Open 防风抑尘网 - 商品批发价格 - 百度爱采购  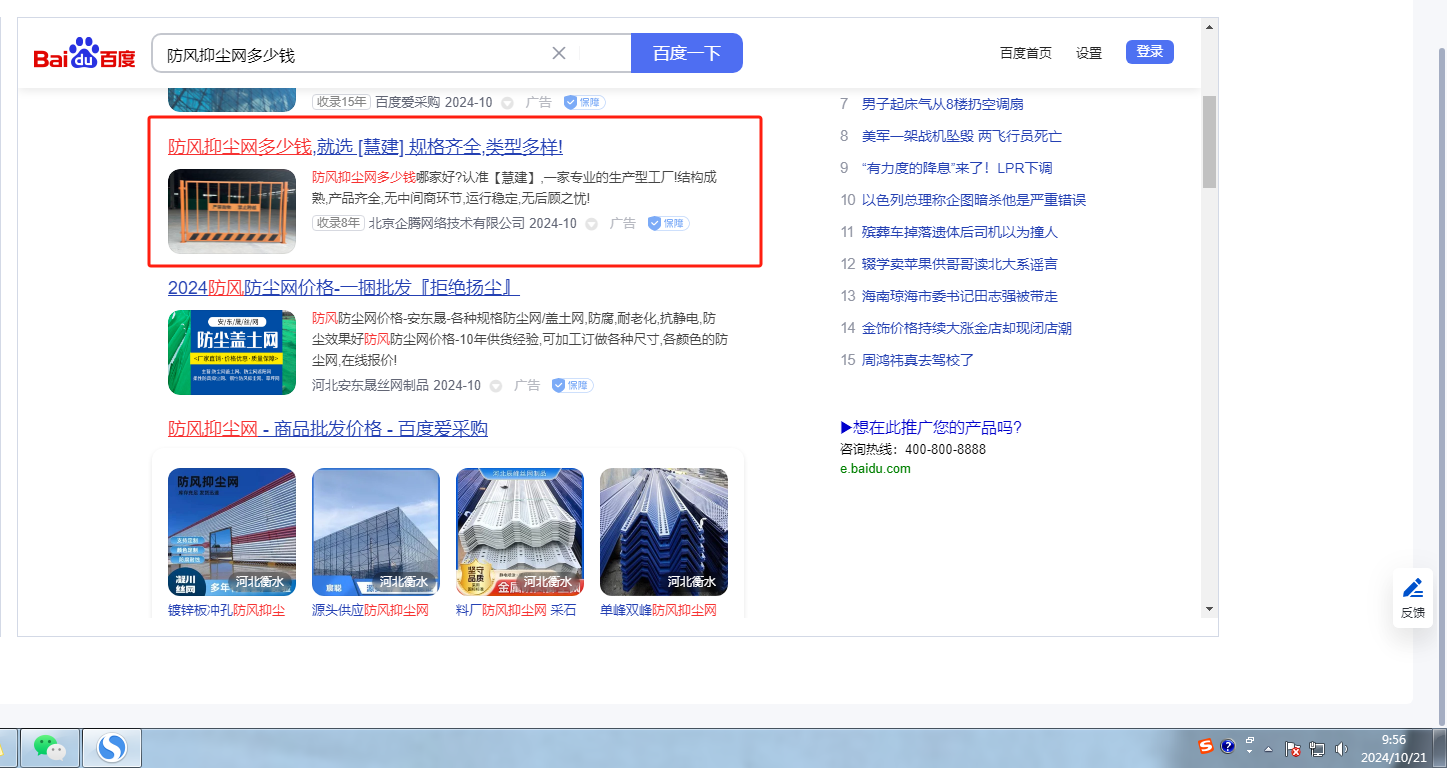click(x=328, y=429)
